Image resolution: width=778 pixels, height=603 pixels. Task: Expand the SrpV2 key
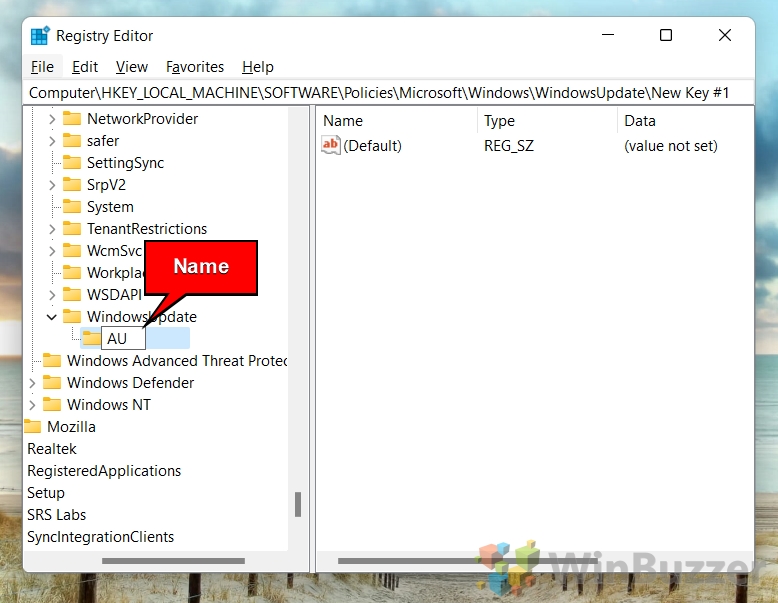(x=52, y=185)
